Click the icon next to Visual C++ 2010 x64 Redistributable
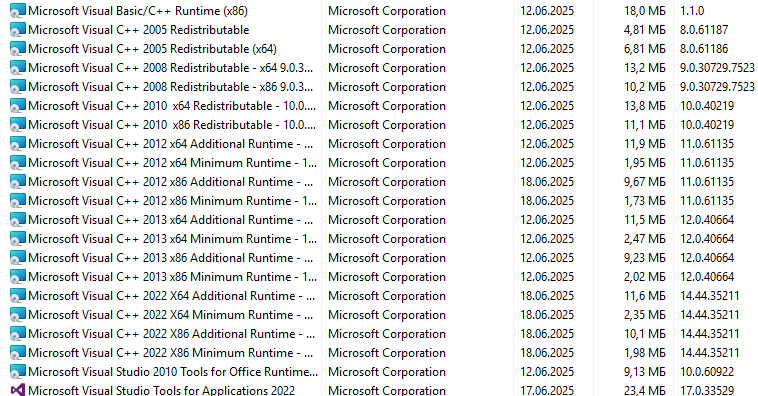The height and width of the screenshot is (396, 758). click(17, 106)
